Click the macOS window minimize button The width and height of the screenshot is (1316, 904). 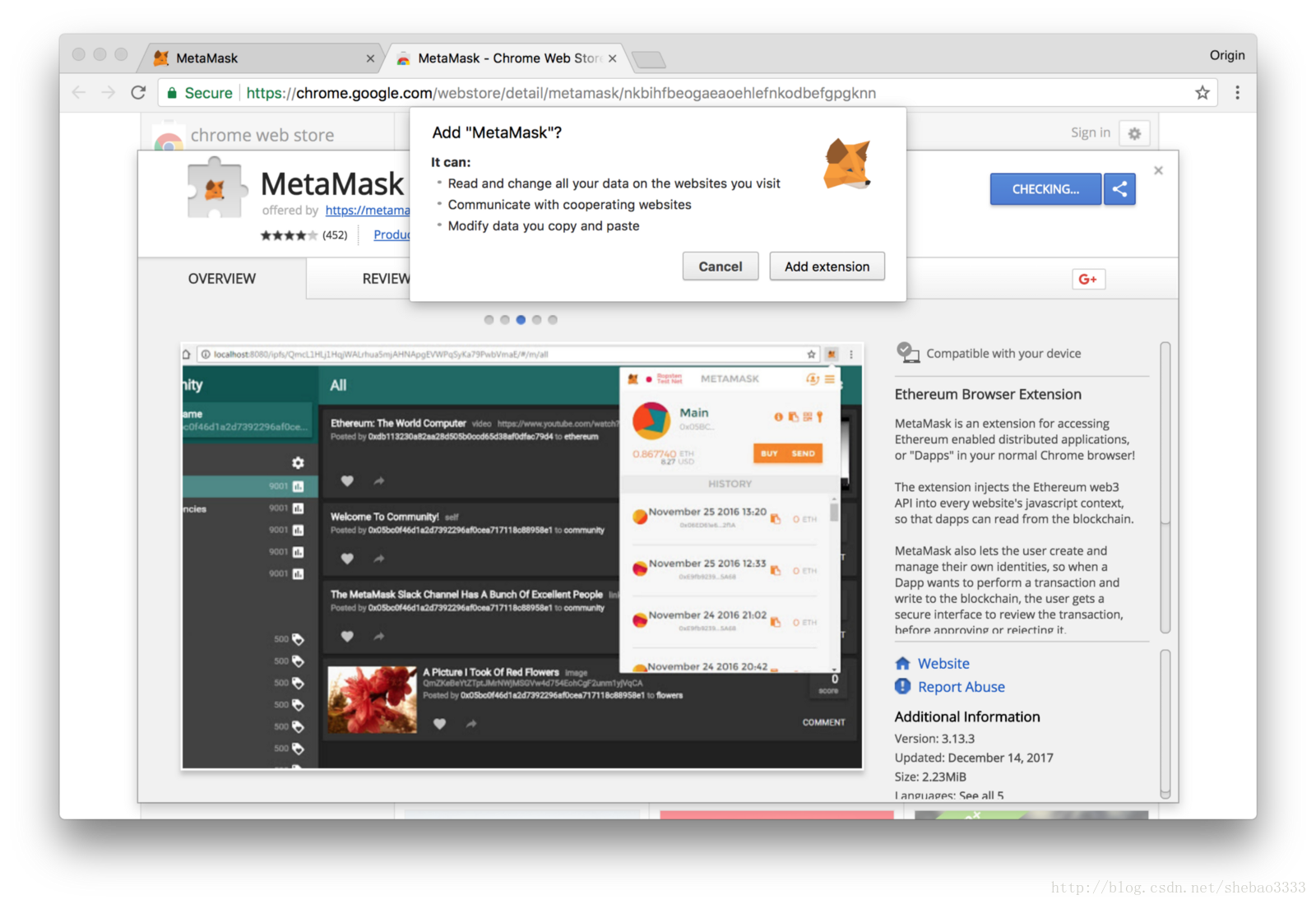(x=100, y=54)
